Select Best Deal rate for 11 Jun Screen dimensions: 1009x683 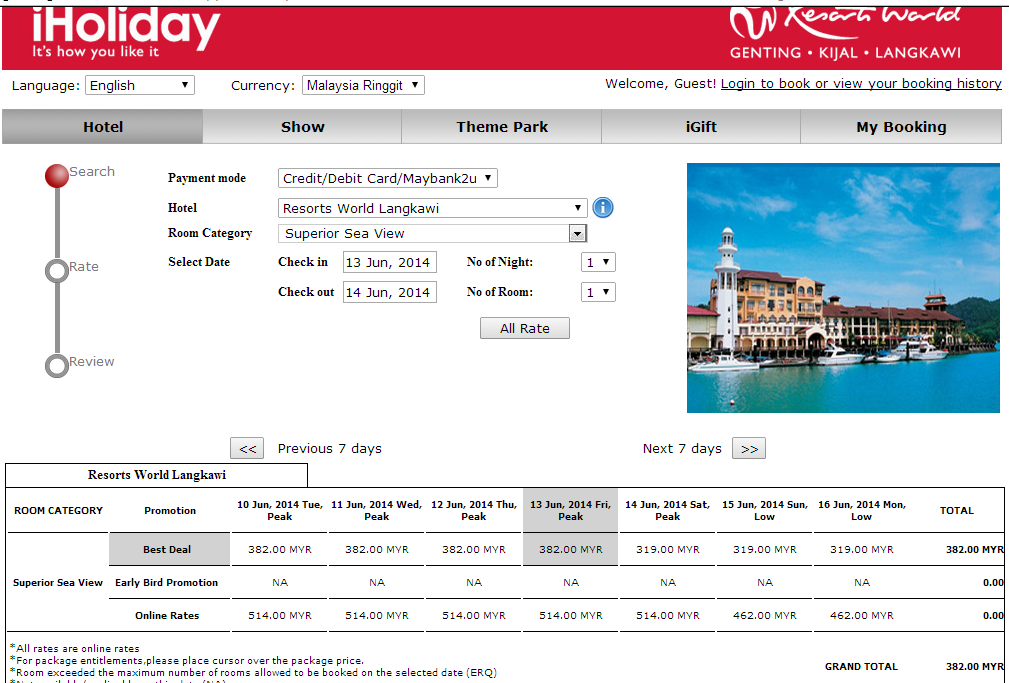tap(376, 549)
